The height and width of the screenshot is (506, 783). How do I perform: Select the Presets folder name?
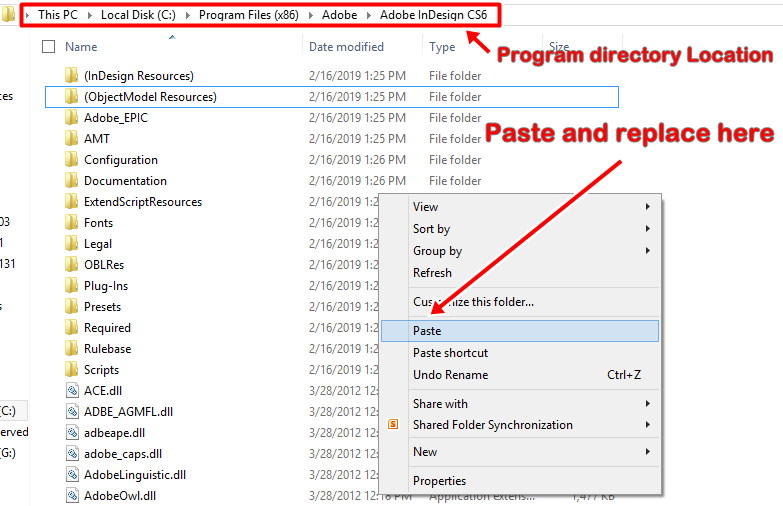(102, 306)
